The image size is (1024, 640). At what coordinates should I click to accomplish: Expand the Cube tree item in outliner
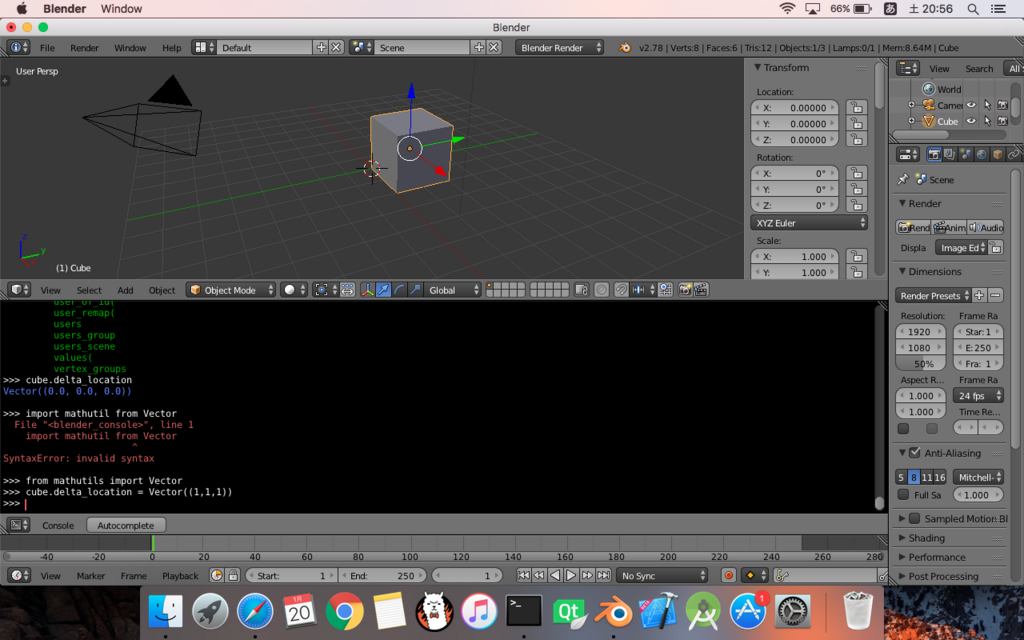[912, 121]
